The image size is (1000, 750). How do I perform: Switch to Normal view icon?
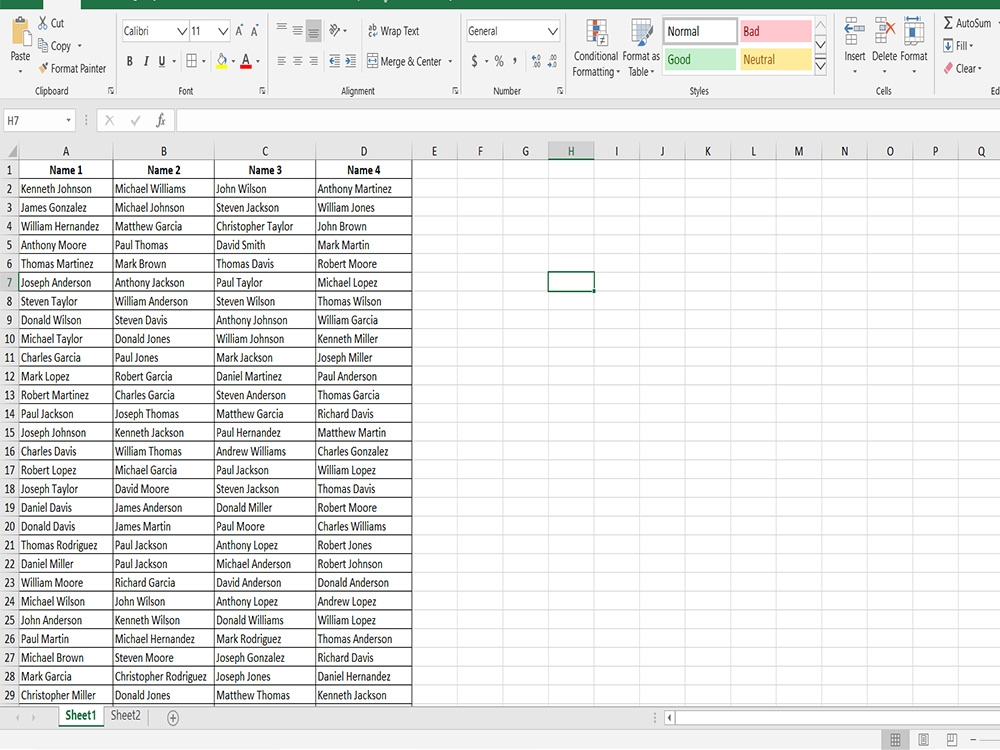tap(895, 739)
